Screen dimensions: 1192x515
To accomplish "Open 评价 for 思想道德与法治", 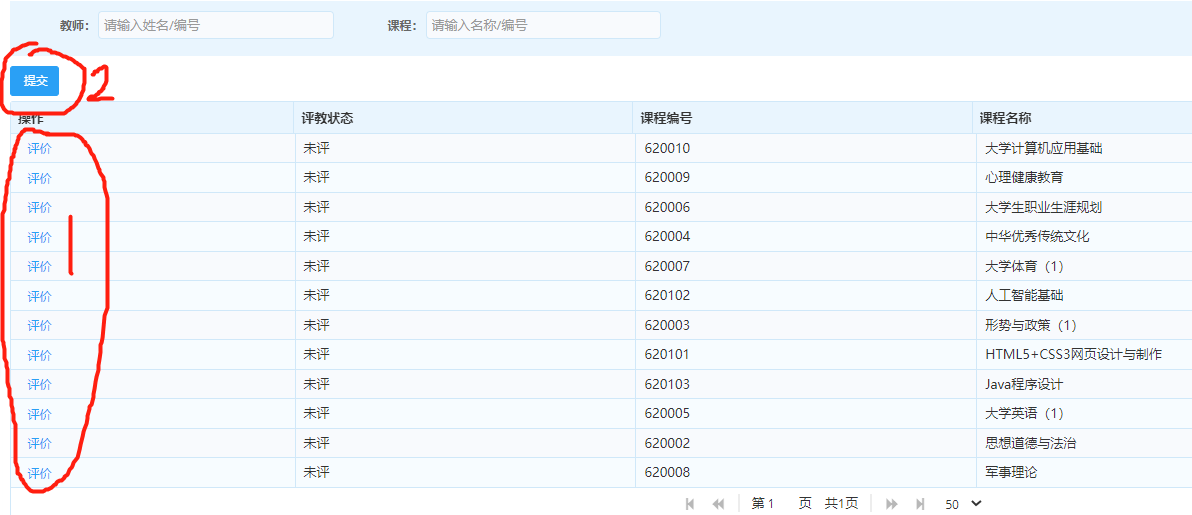I will 39,443.
